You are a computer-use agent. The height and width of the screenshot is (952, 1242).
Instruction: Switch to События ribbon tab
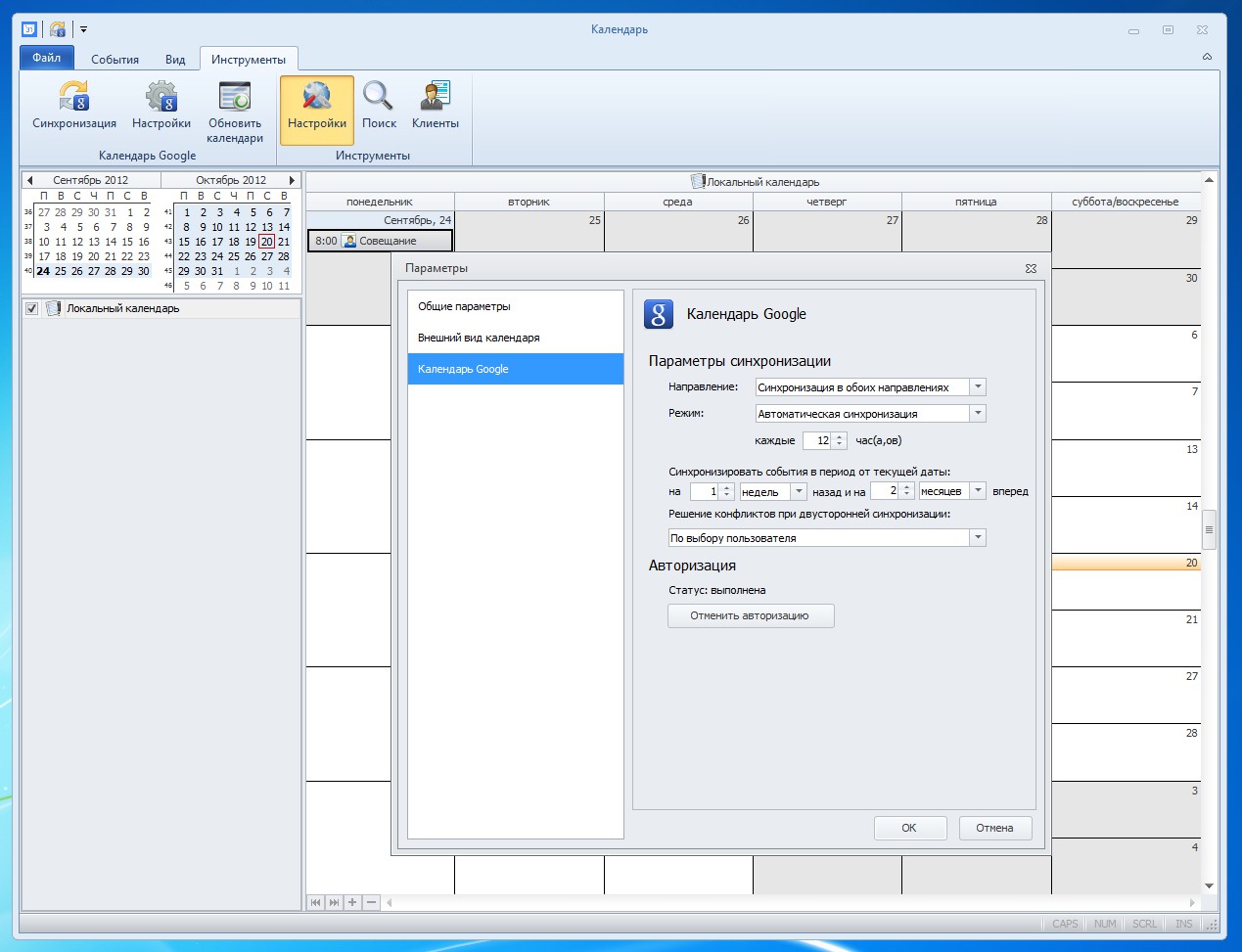pyautogui.click(x=115, y=59)
